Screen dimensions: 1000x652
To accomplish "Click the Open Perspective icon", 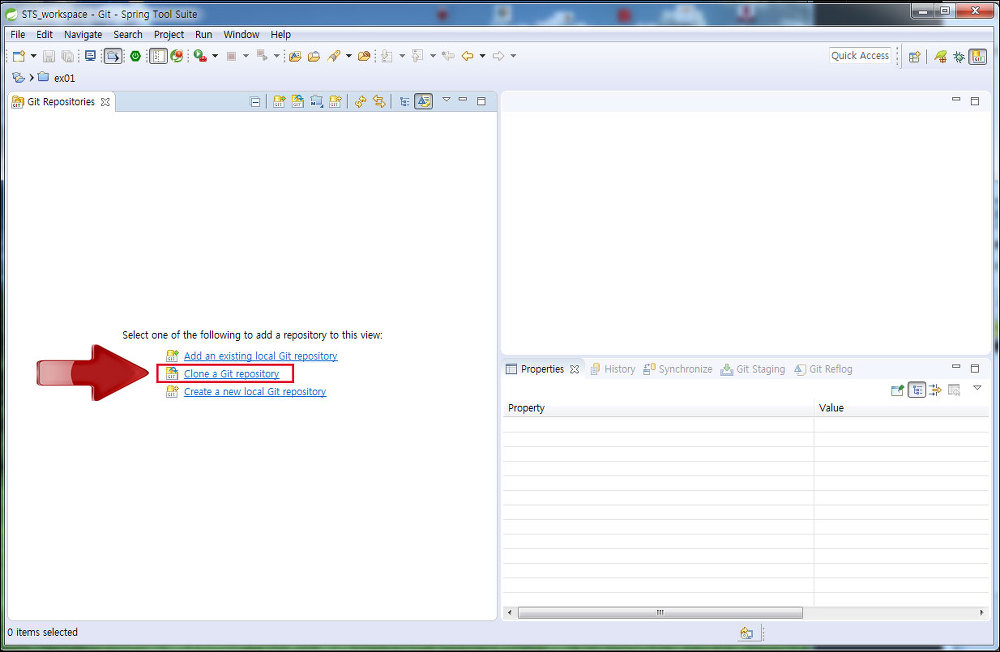I will click(915, 57).
